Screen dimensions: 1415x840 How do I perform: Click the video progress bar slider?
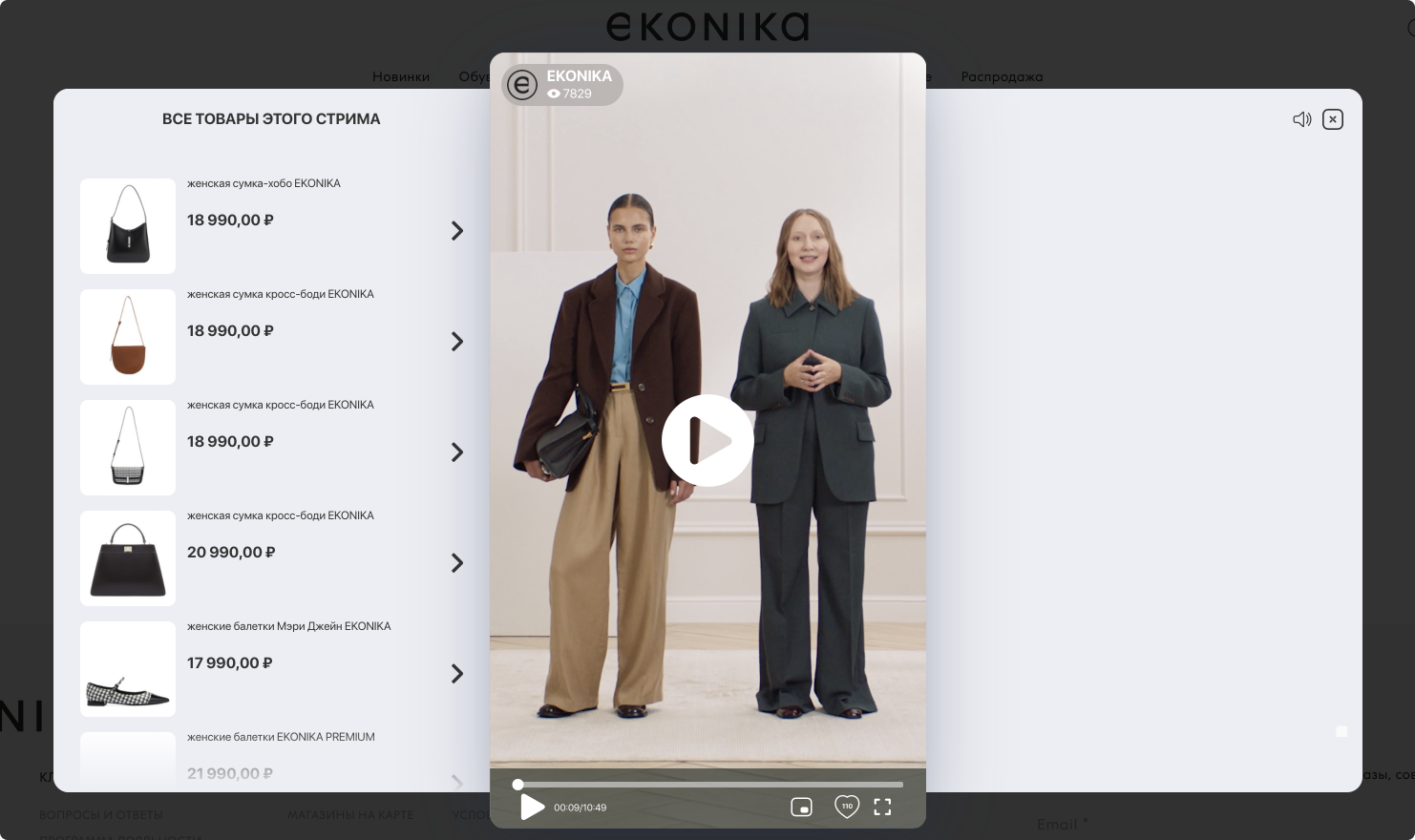tap(708, 785)
